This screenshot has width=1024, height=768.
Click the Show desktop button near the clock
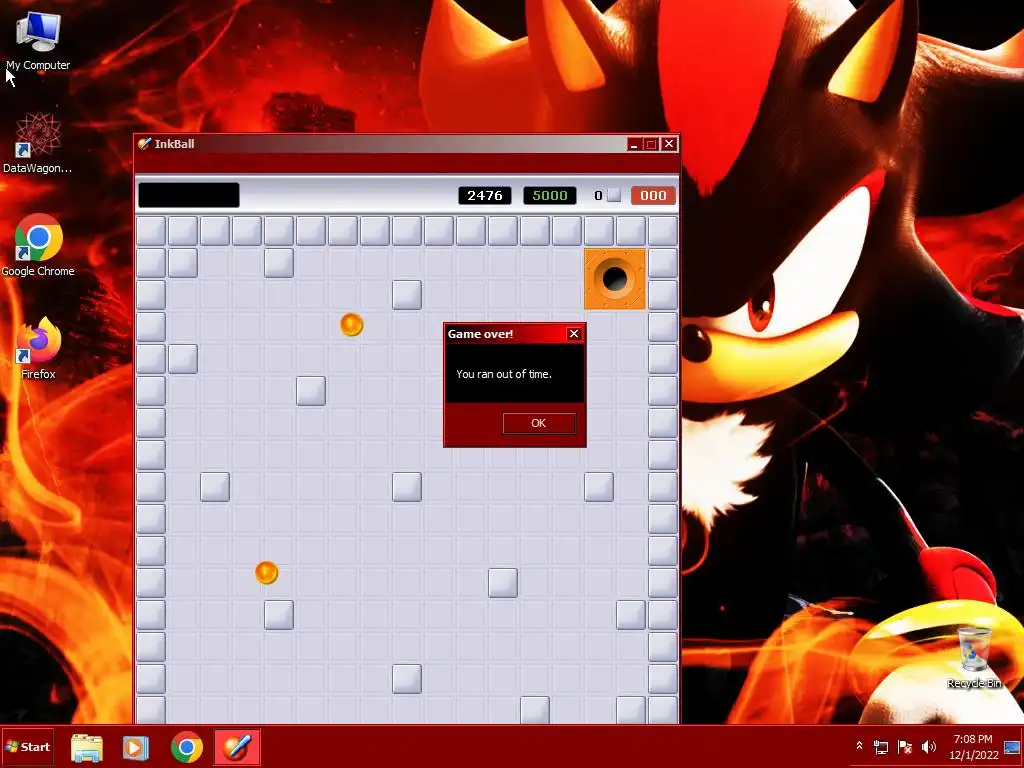pos(1013,746)
